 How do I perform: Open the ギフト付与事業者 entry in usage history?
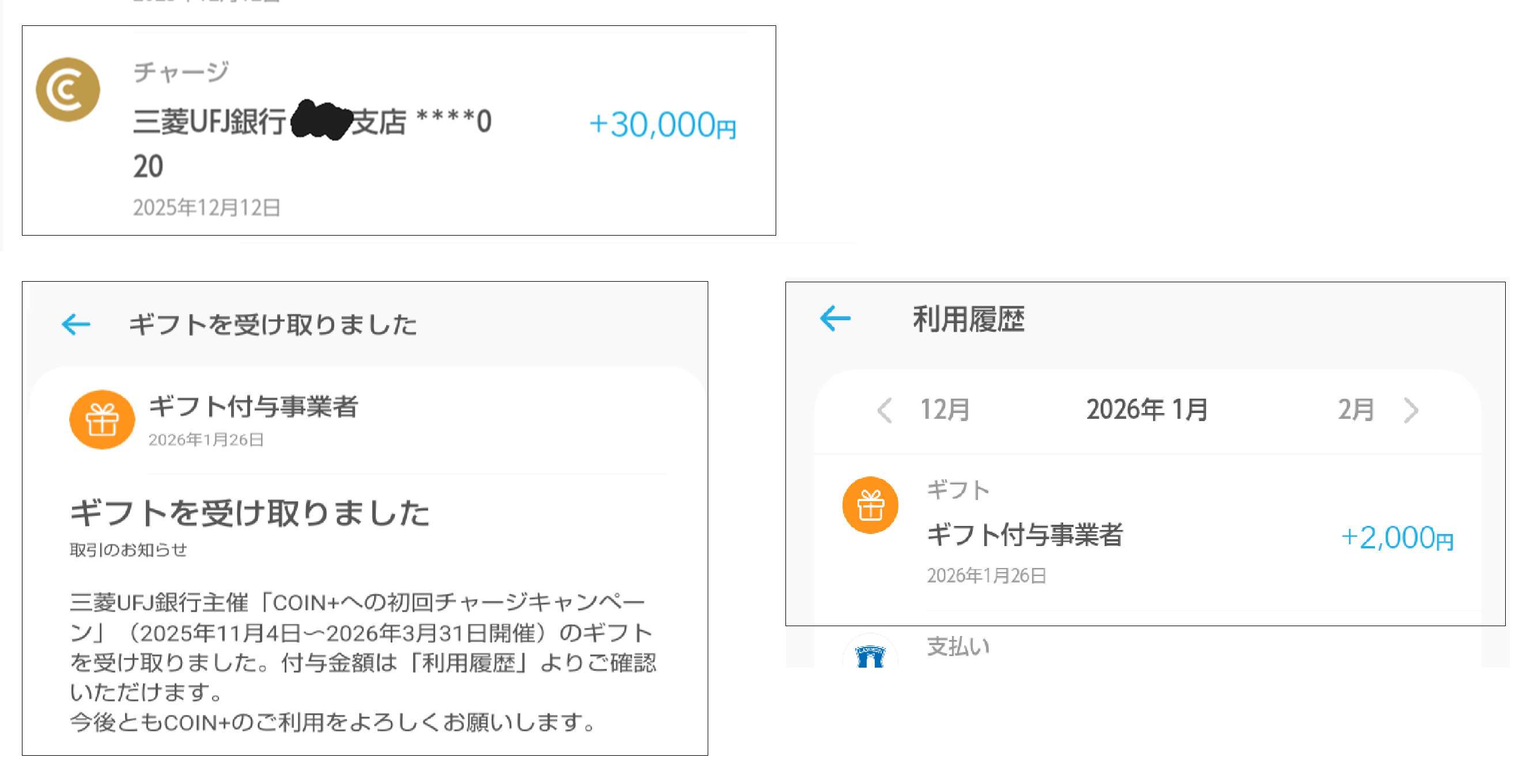click(x=1025, y=534)
